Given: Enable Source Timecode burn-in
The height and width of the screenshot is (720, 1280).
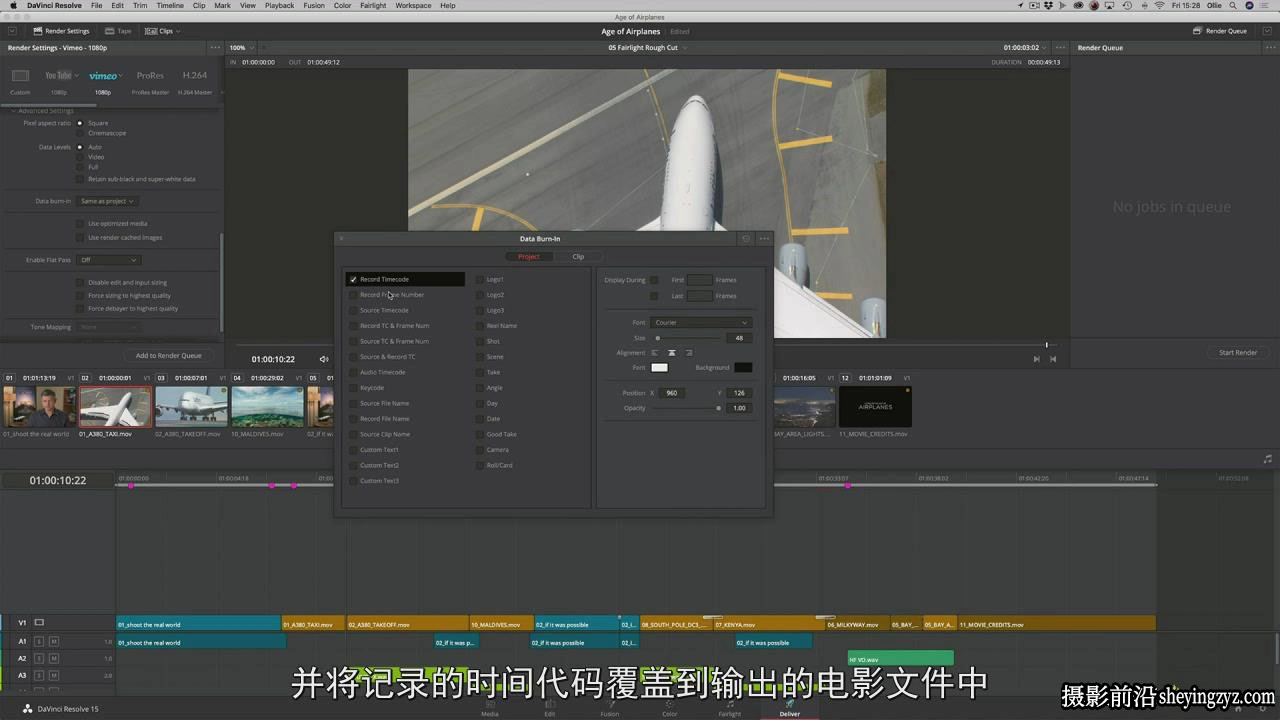Looking at the screenshot, I should tap(353, 310).
